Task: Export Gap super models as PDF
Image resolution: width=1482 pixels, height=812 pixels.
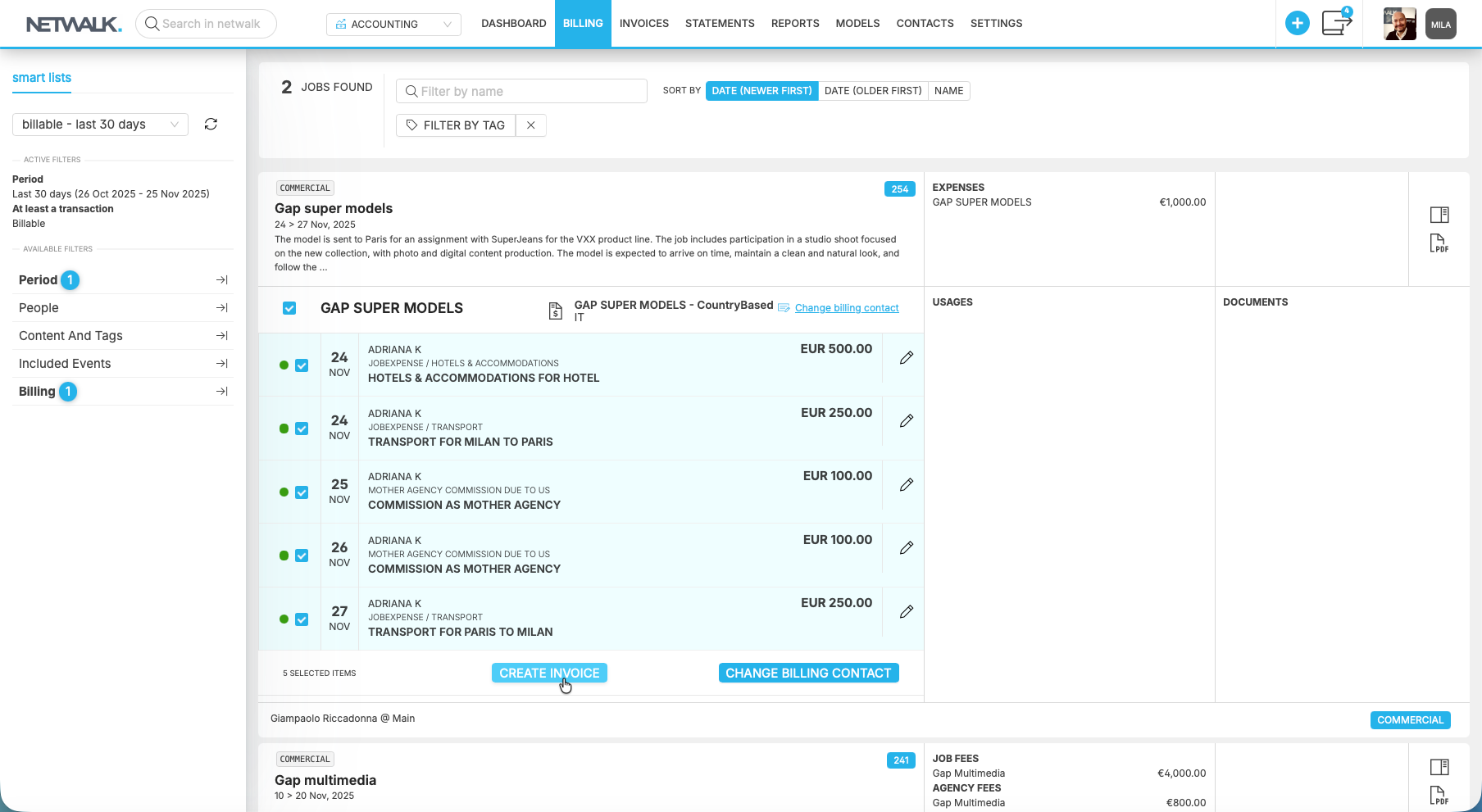Action: click(1439, 243)
